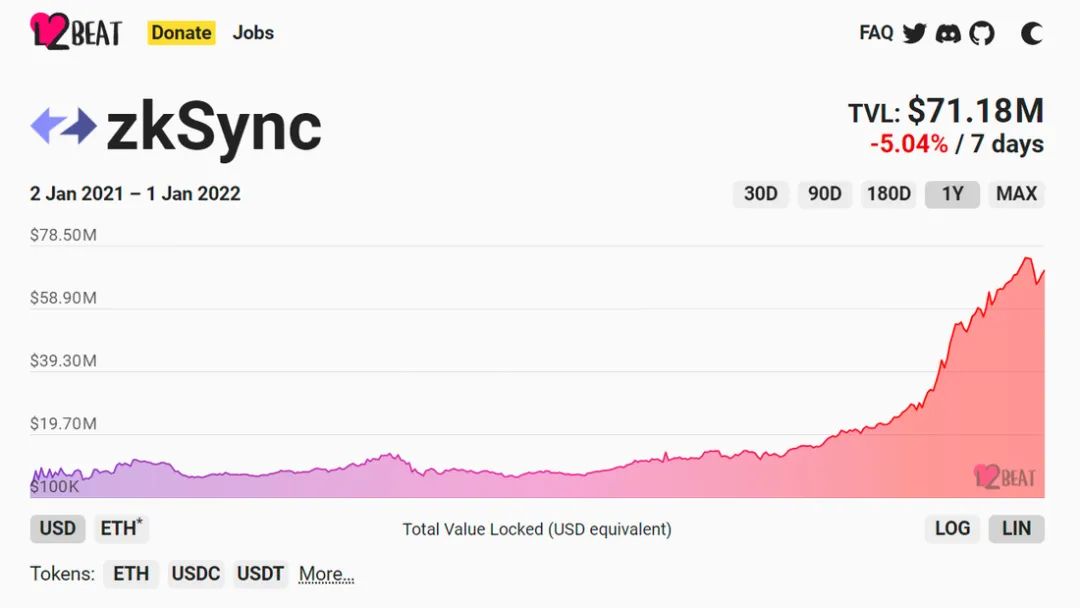Open the Jobs link

(x=253, y=32)
